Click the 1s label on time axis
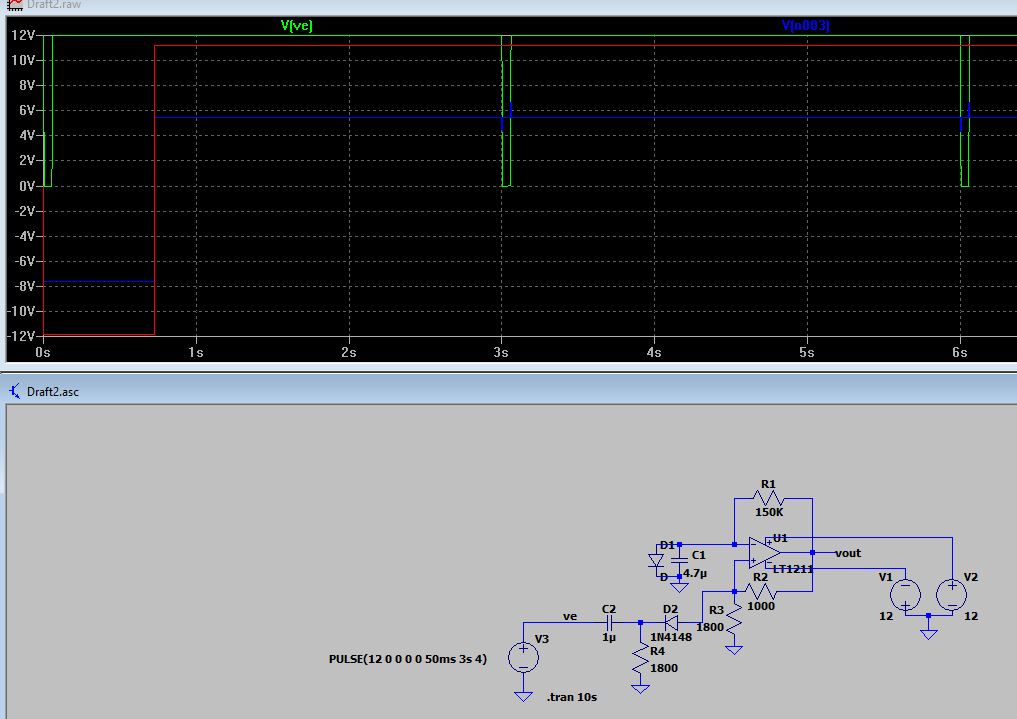The height and width of the screenshot is (719, 1017). tap(195, 352)
